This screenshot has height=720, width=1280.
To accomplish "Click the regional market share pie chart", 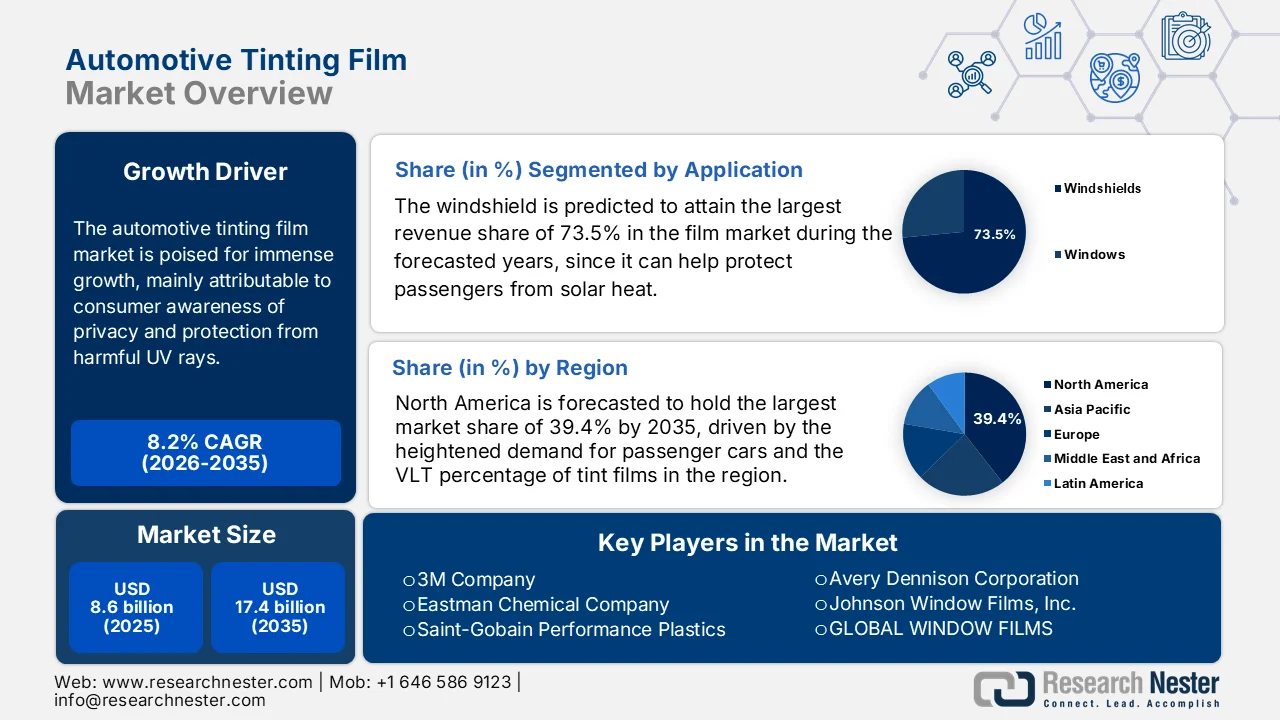I will click(x=963, y=433).
